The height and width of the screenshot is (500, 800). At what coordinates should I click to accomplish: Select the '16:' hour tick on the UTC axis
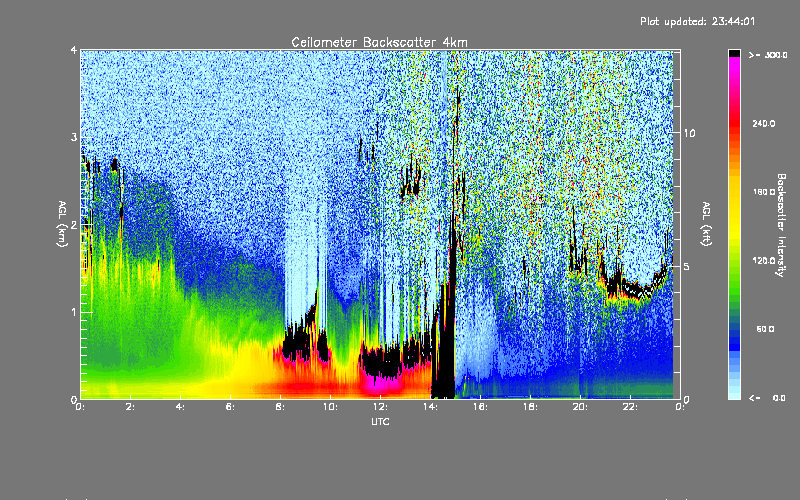pyautogui.click(x=480, y=407)
